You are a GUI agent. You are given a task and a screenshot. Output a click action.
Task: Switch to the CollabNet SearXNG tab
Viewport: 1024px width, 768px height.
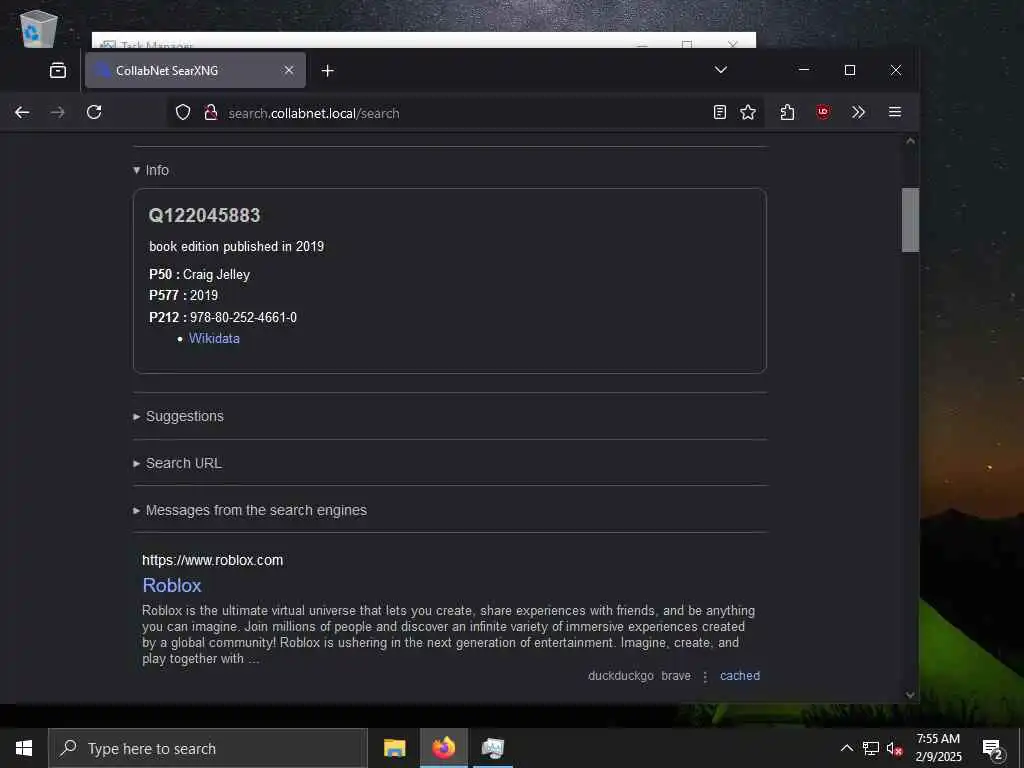[x=195, y=70]
